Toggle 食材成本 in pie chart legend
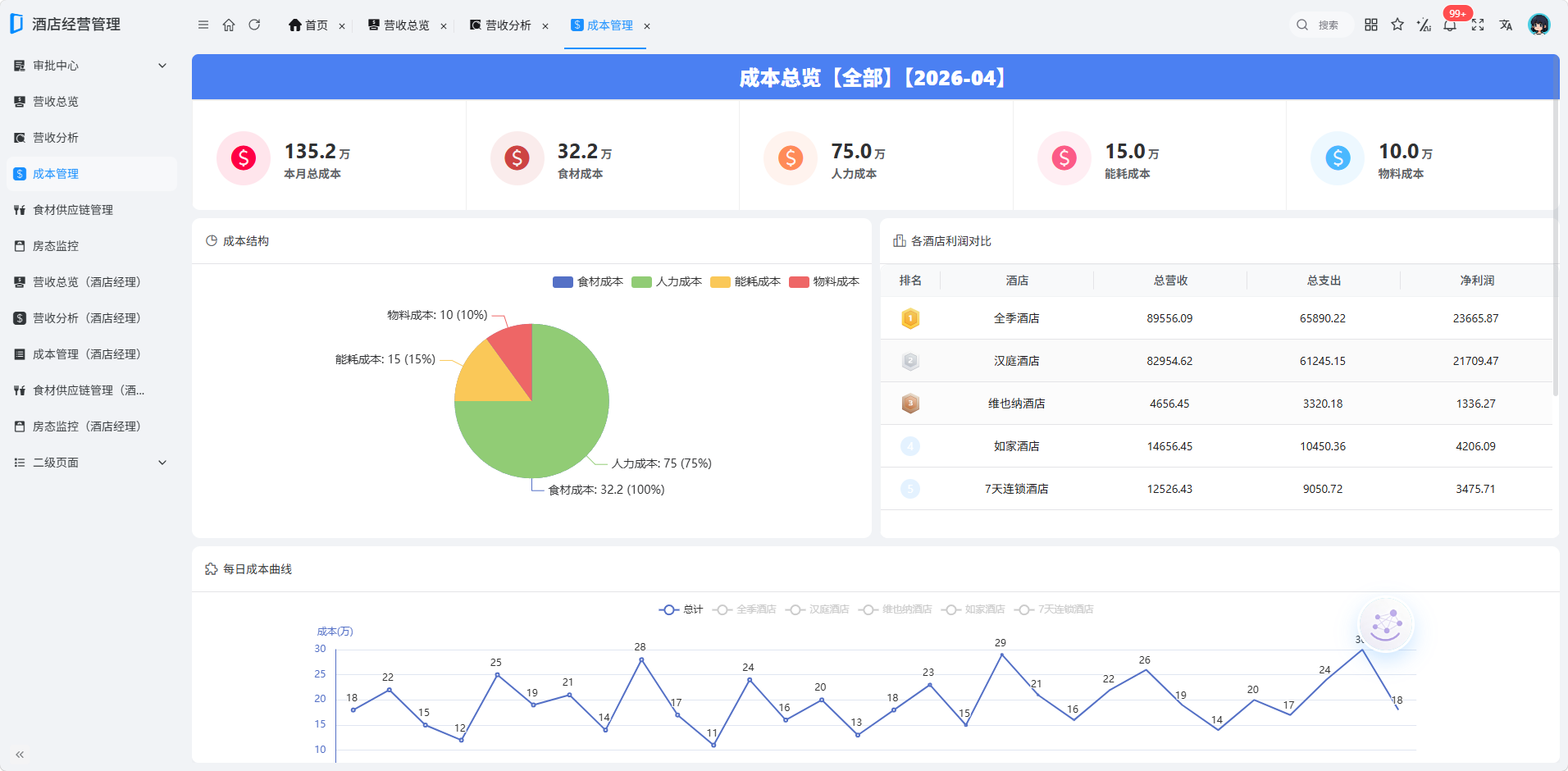Screen dimensions: 1568x771 588,281
